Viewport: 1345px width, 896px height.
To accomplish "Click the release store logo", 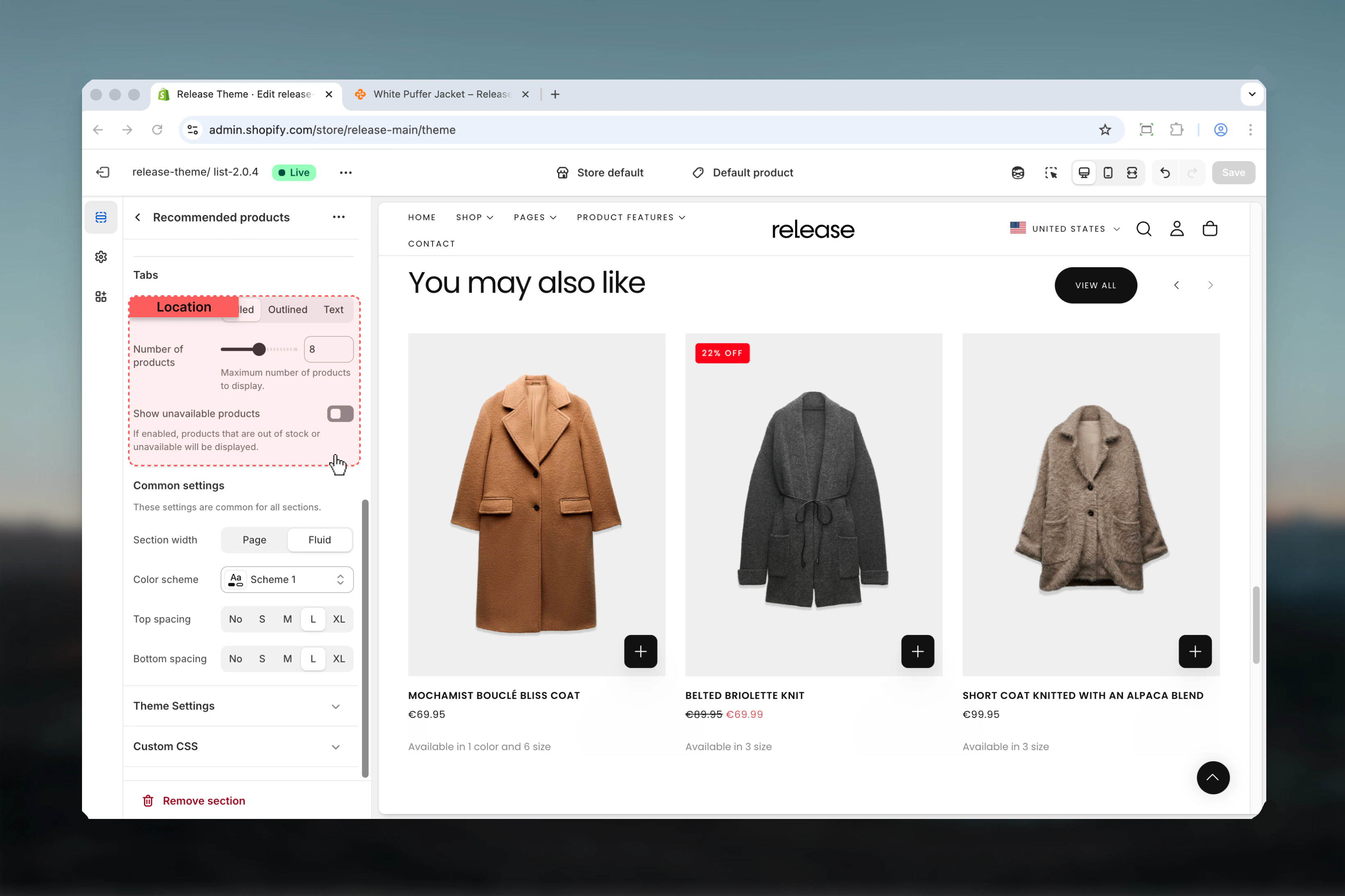I will 813,230.
